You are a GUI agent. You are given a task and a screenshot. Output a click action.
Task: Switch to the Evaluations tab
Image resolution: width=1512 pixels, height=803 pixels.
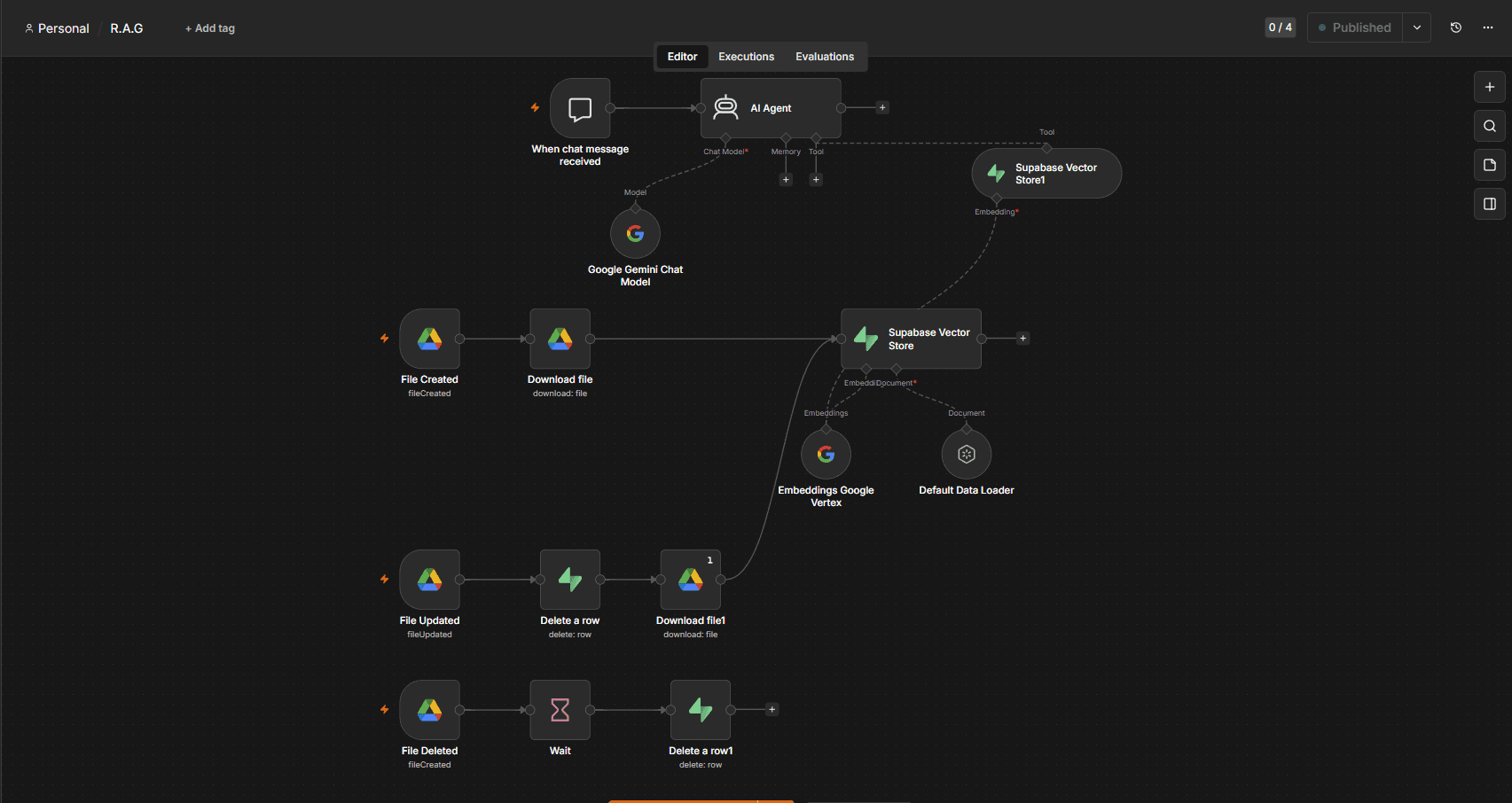coord(825,57)
